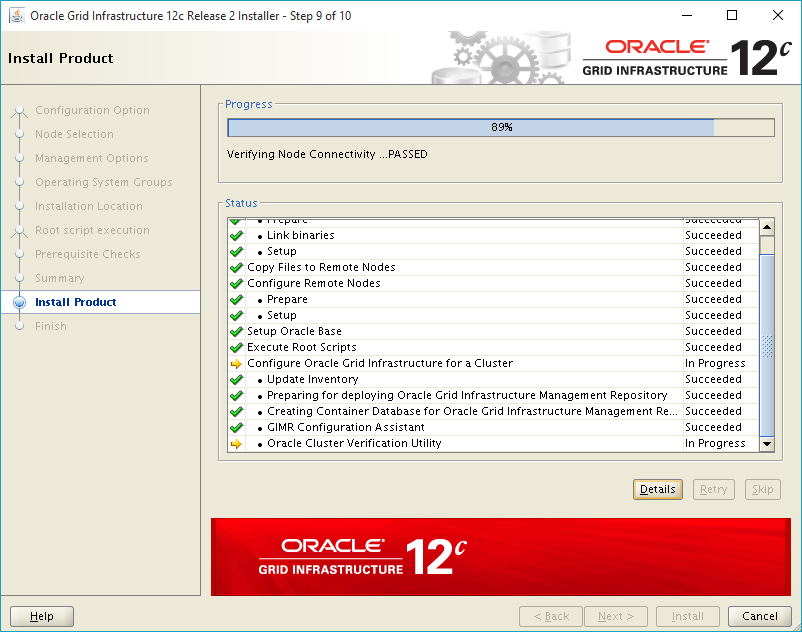Screen dimensions: 802x632
Task: Select the Execute Root Scripts row
Action: point(494,347)
